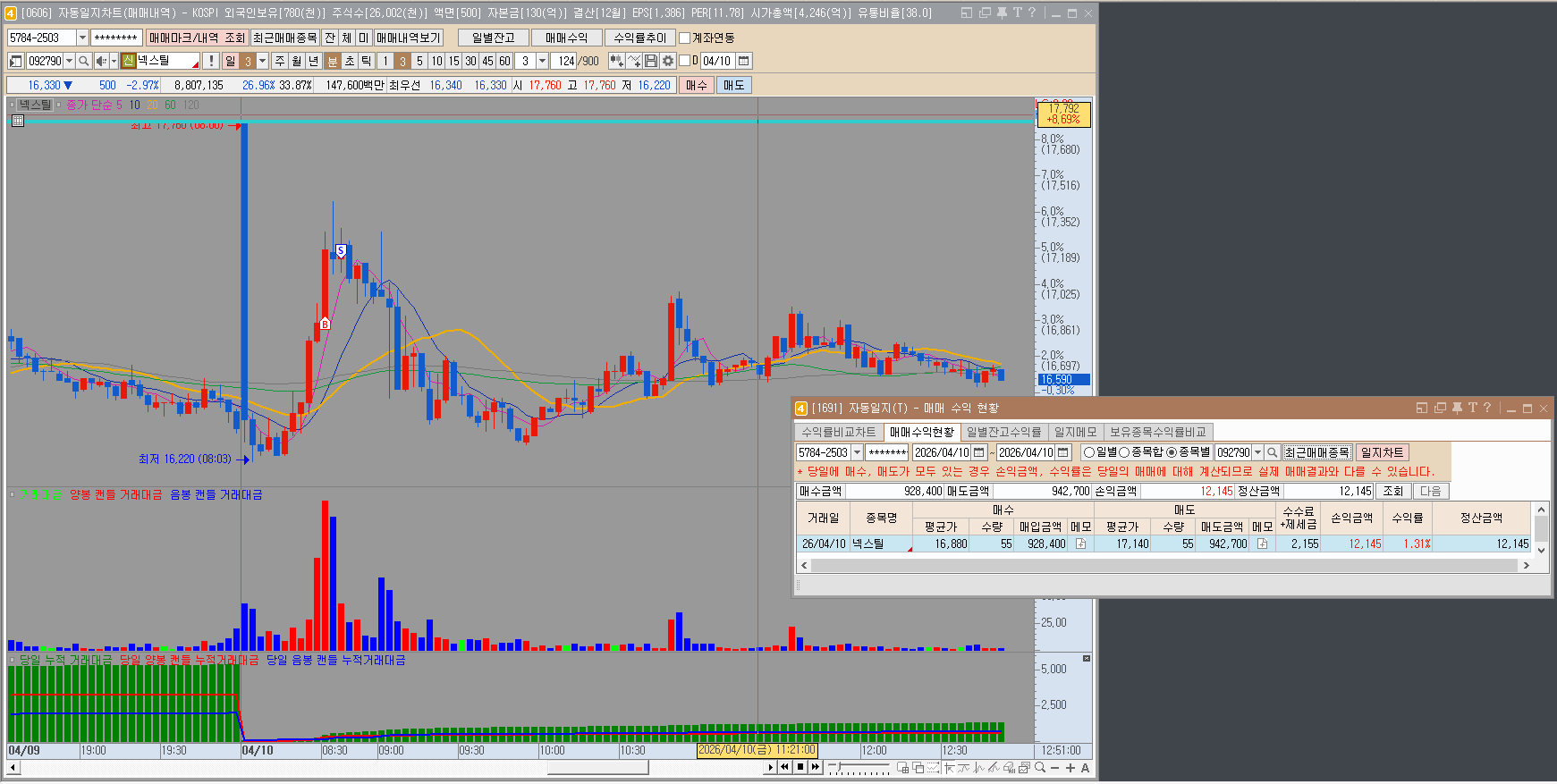Image resolution: width=1557 pixels, height=784 pixels.
Task: Click the chart horizontal scrollbar thumb
Action: (597, 767)
